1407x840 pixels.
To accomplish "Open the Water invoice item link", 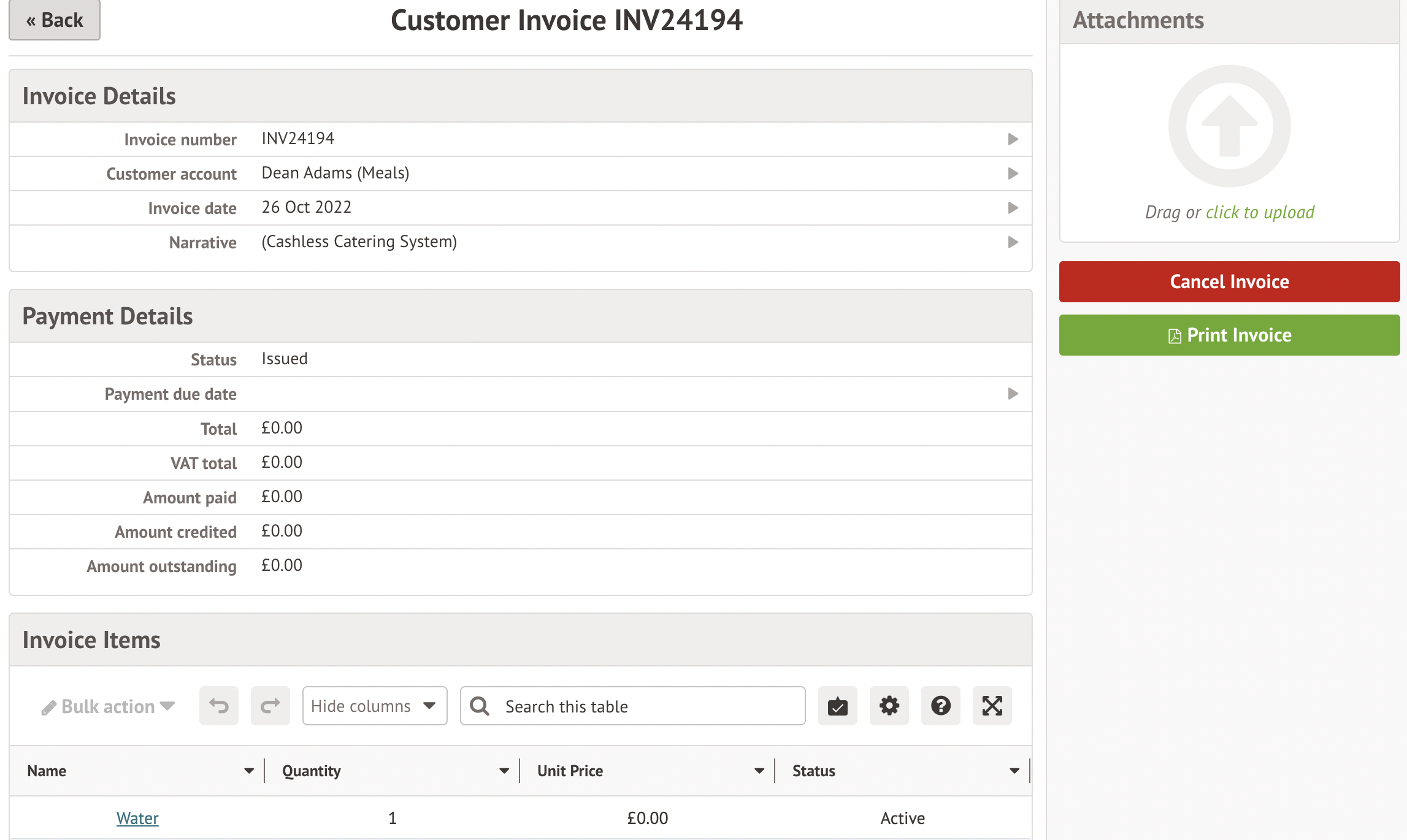I will tap(137, 818).
